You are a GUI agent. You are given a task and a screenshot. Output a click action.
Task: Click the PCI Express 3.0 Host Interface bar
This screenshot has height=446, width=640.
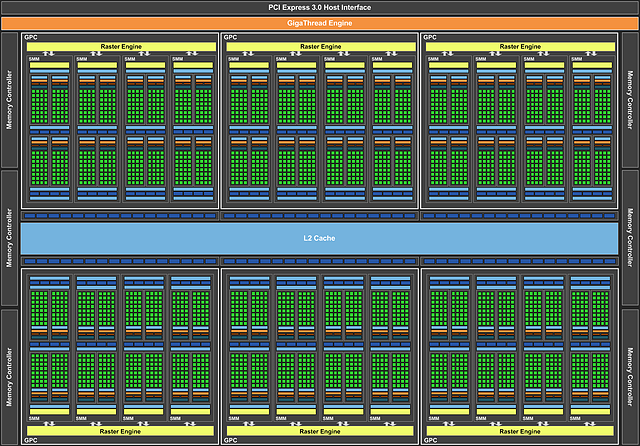[320, 7]
